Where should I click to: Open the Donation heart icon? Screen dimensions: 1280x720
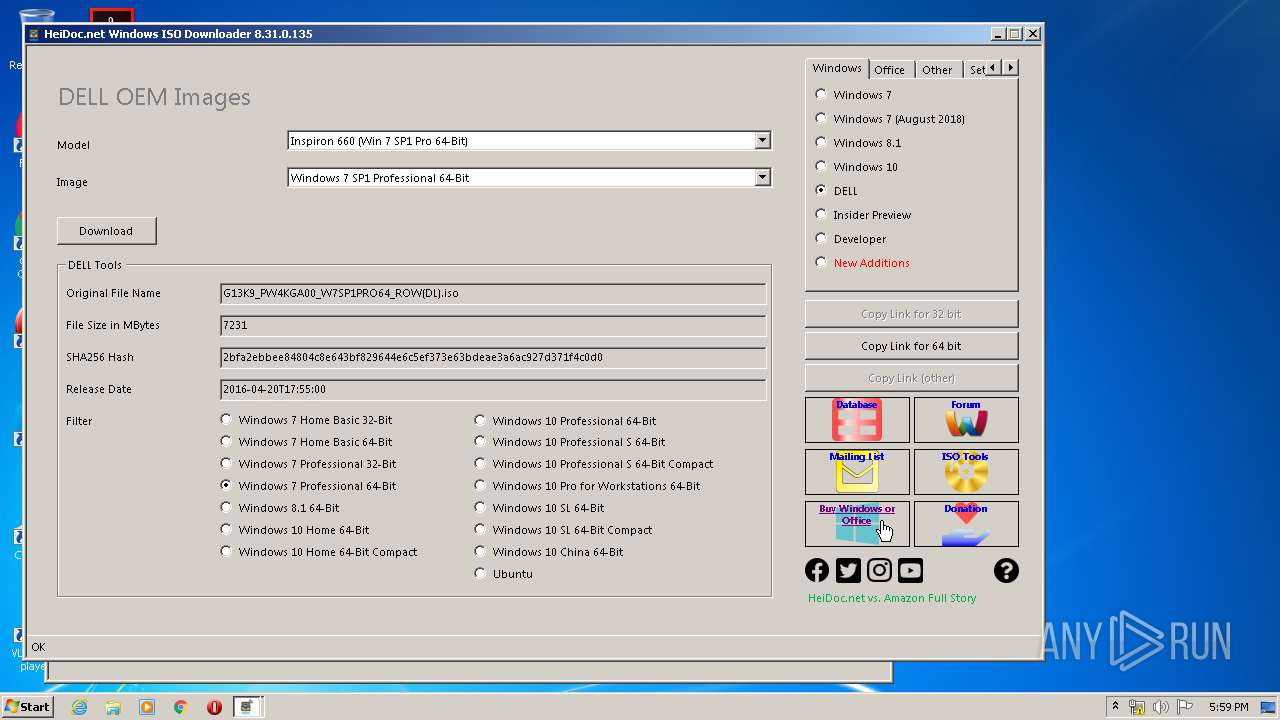(966, 524)
